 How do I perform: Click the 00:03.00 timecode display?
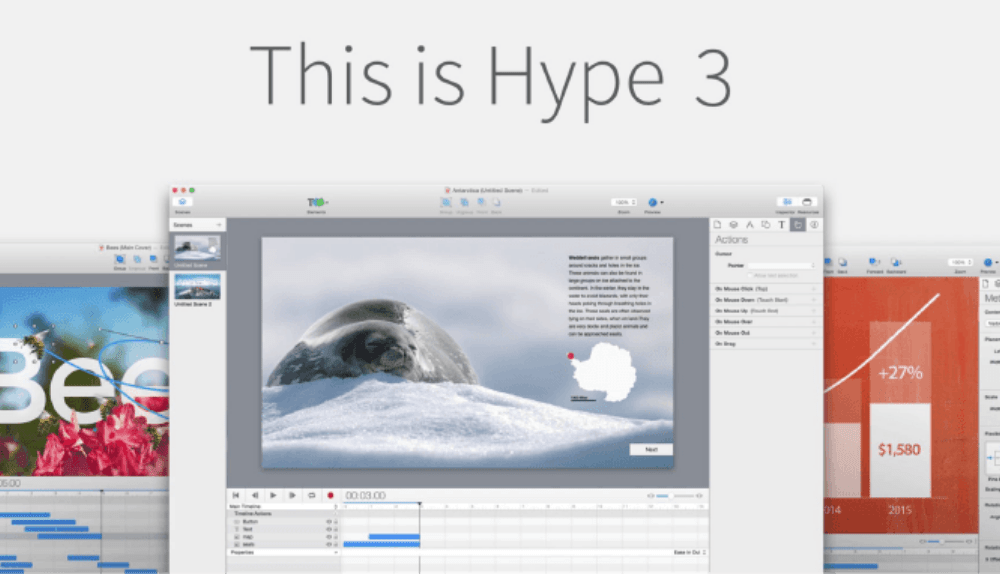pyautogui.click(x=365, y=496)
